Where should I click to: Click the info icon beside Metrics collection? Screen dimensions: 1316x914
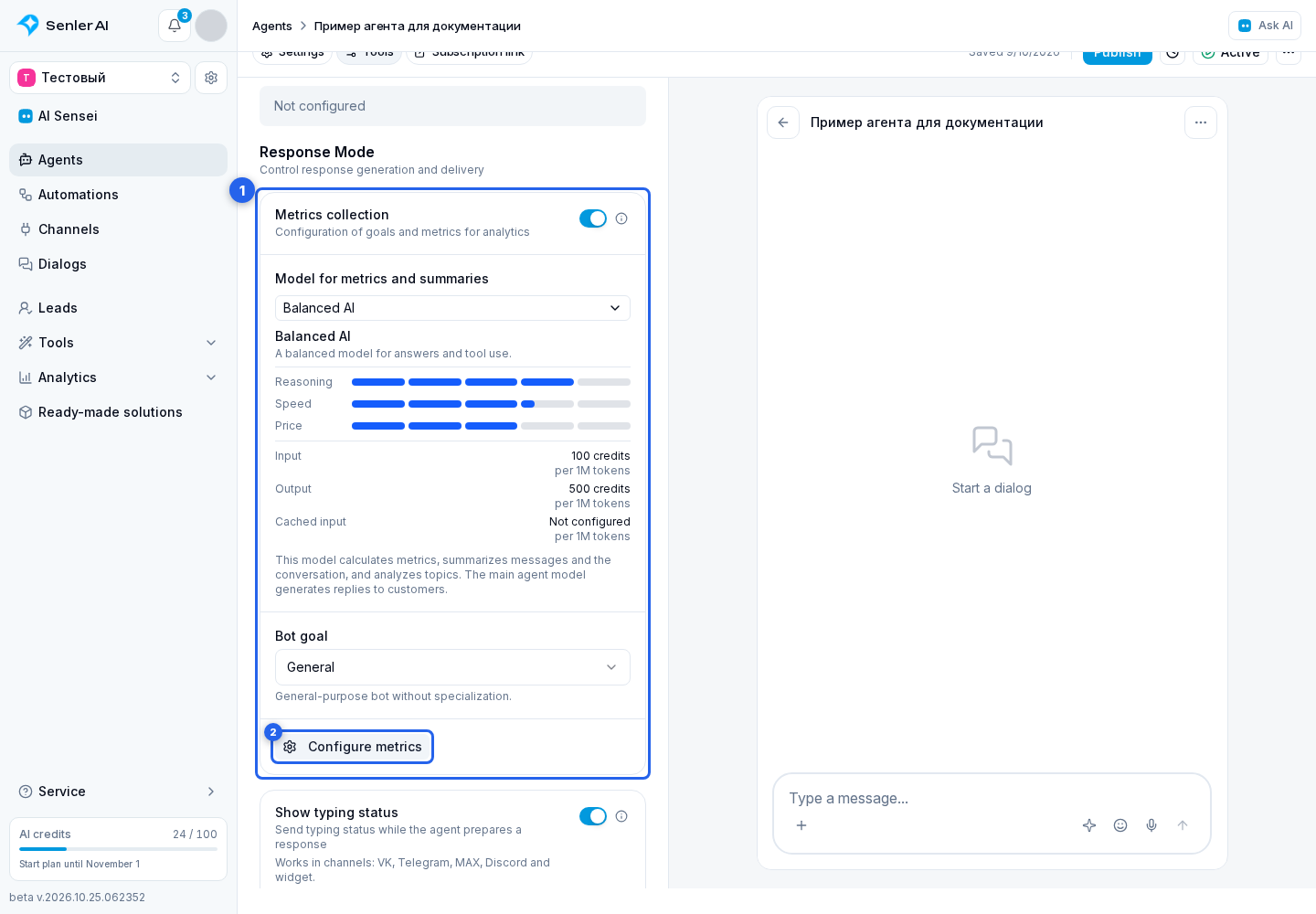coord(621,218)
